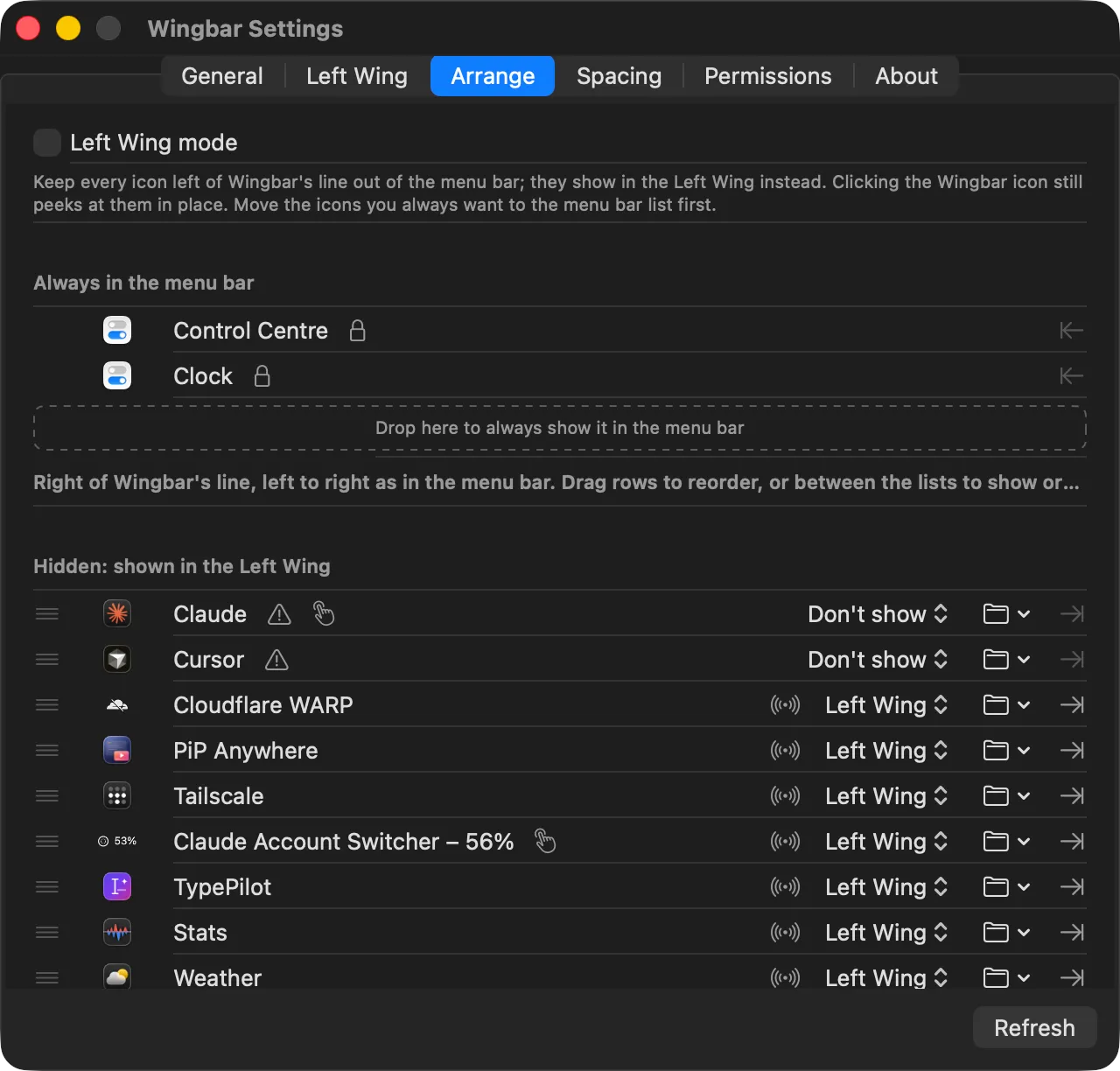The width and height of the screenshot is (1120, 1071).
Task: Open the Permissions tab
Action: [768, 76]
